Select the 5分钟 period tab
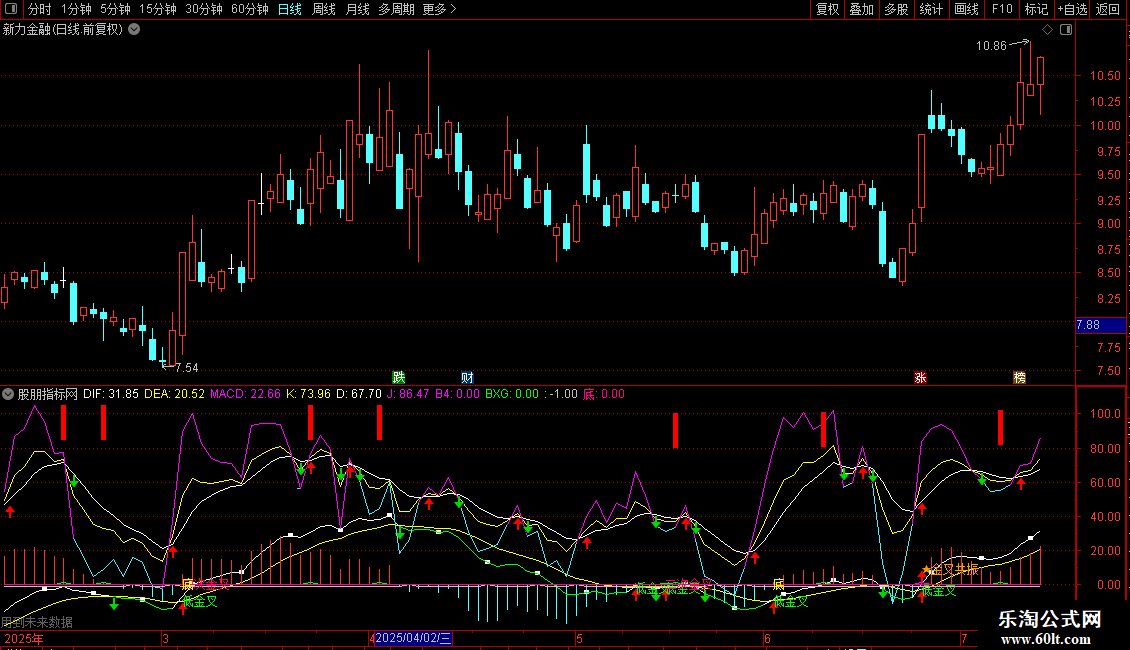The image size is (1130, 650). click(115, 9)
